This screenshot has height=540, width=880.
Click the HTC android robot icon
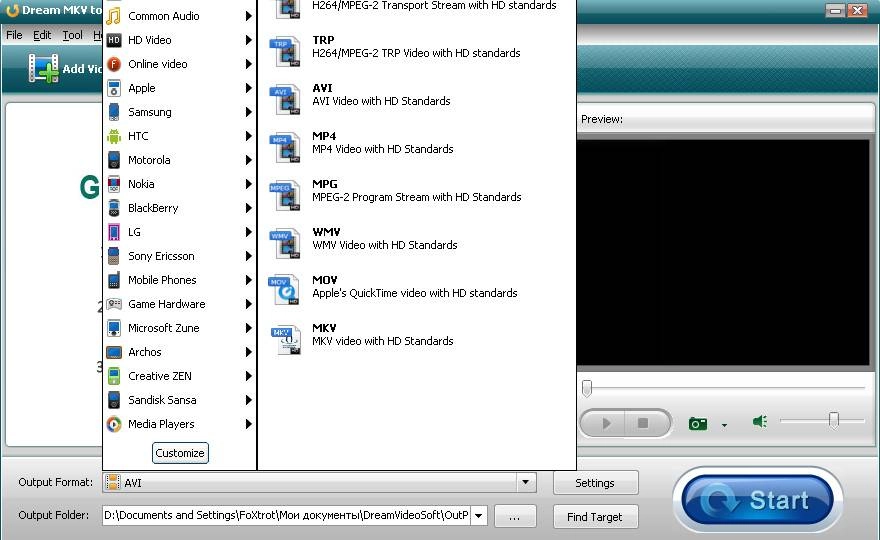[114, 136]
